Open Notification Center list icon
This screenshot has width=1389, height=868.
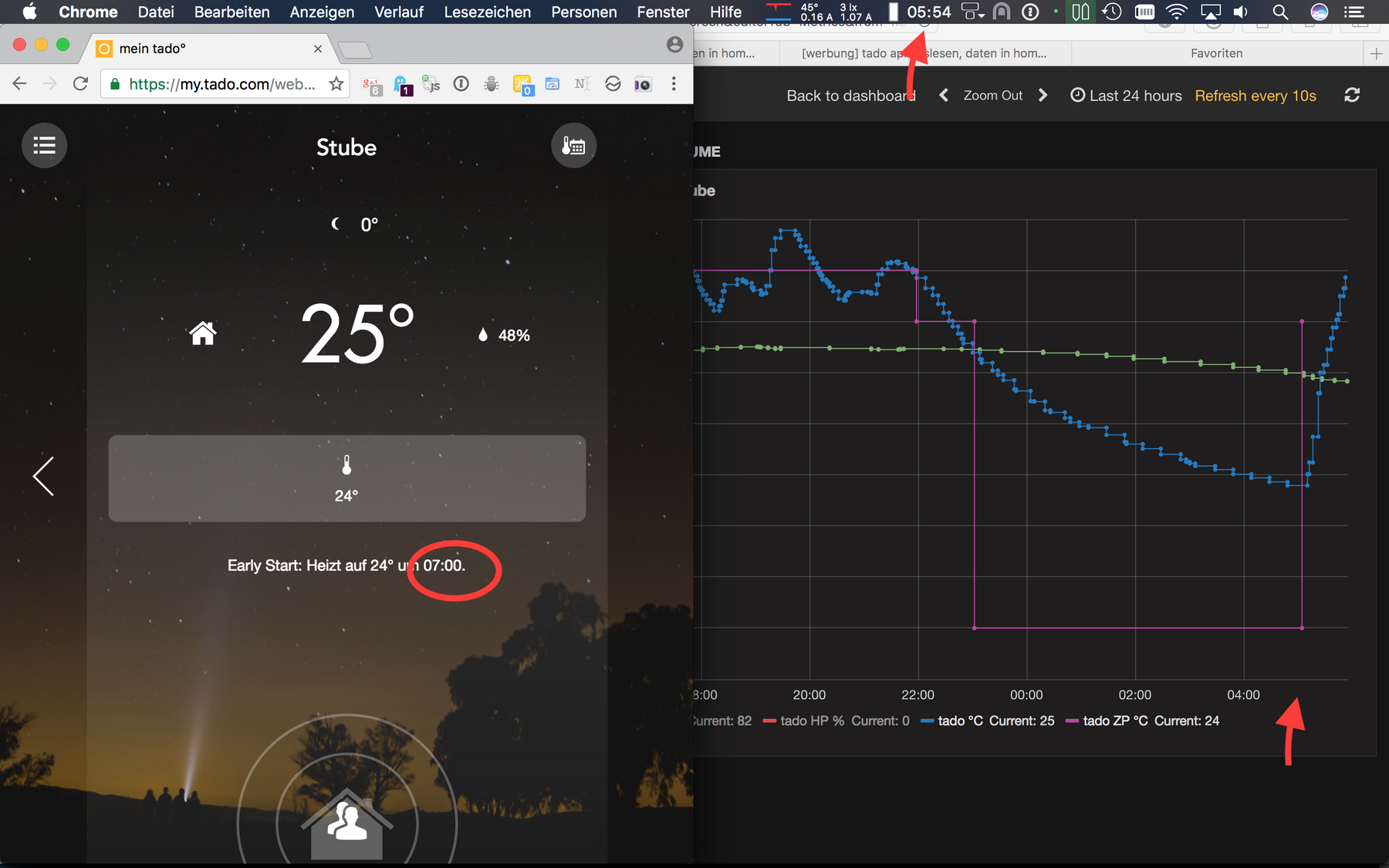1354,12
